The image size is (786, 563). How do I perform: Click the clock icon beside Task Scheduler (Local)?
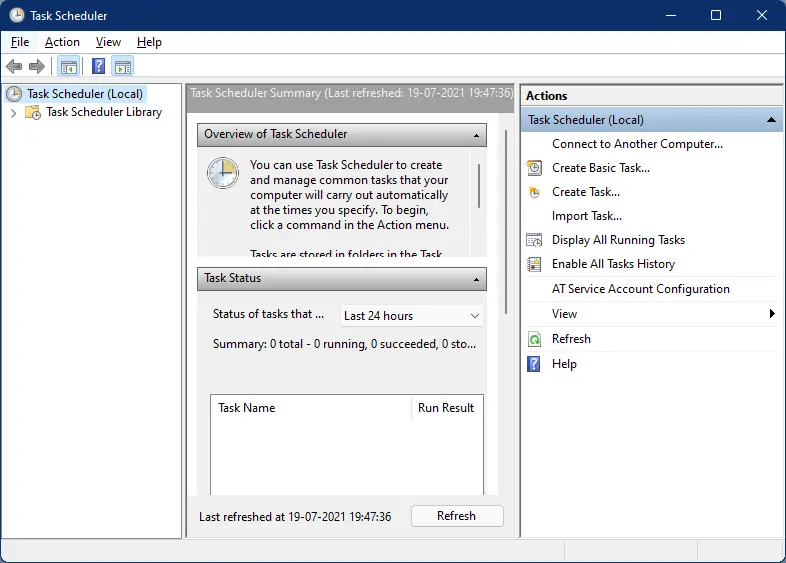pyautogui.click(x=14, y=94)
